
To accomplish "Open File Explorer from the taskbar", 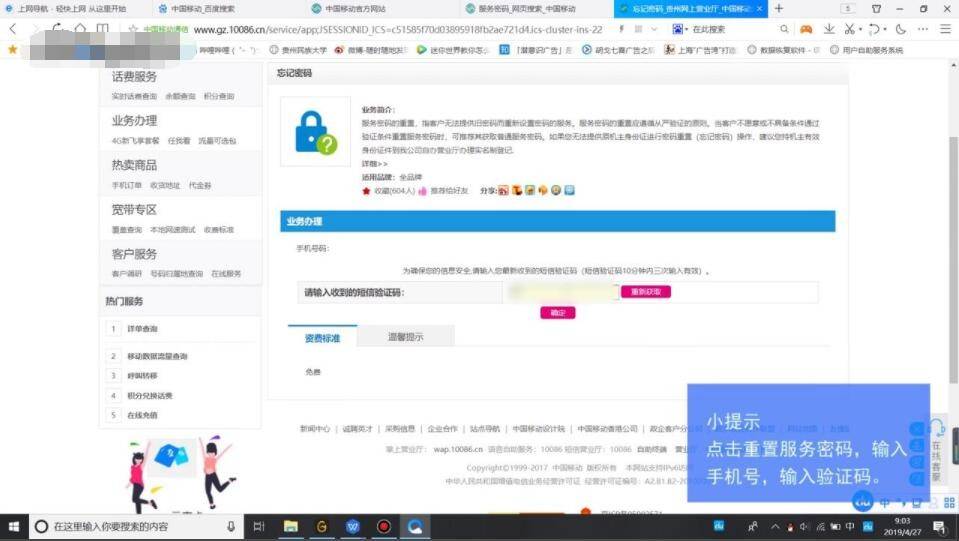I will (291, 526).
